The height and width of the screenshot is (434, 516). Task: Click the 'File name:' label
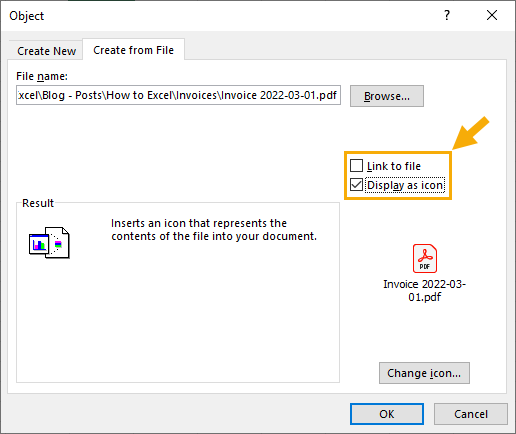pyautogui.click(x=42, y=76)
